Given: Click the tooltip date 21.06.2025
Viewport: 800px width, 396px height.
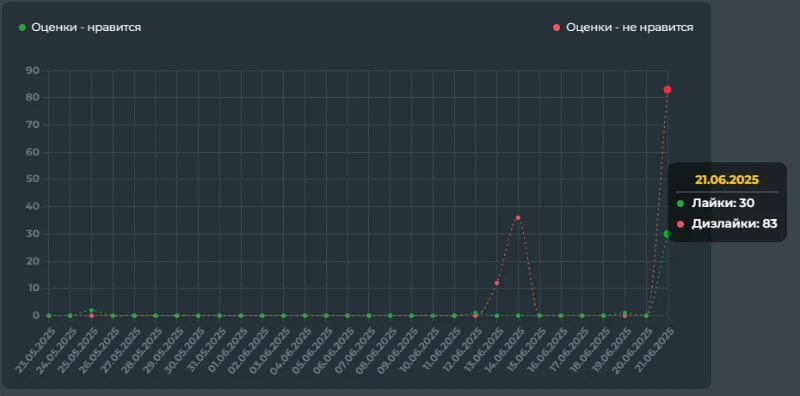Looking at the screenshot, I should (727, 180).
